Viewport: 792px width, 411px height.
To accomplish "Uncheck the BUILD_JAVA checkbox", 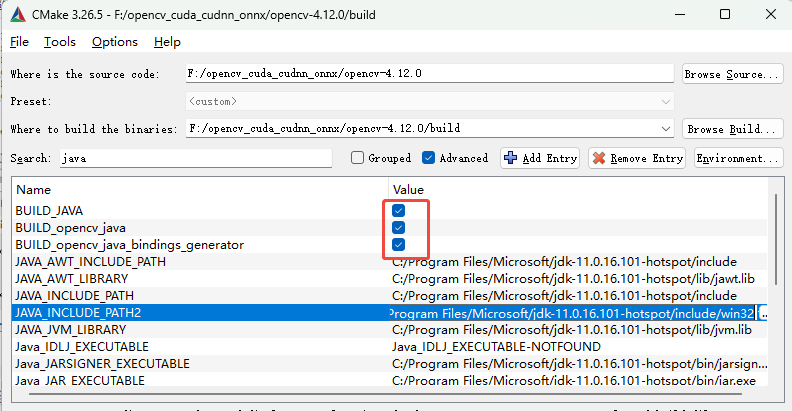I will click(398, 211).
